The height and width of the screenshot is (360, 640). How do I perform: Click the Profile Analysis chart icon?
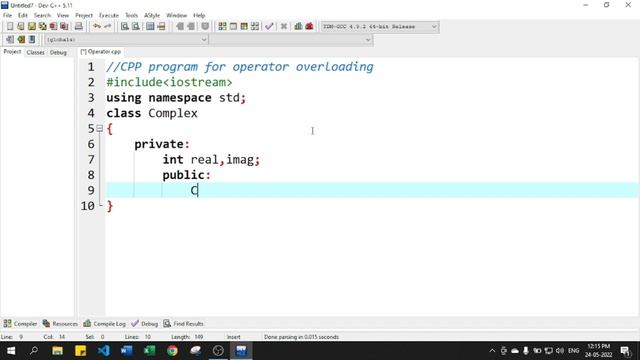point(298,27)
